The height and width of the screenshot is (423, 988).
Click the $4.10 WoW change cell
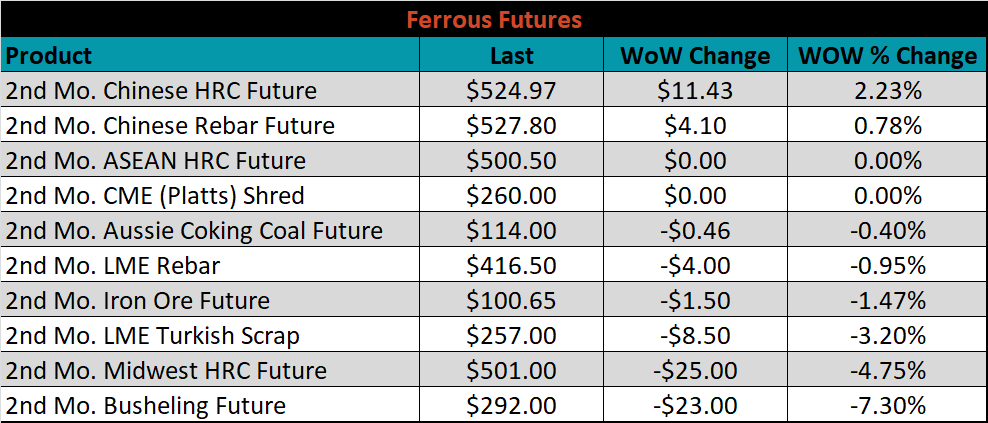tap(695, 125)
